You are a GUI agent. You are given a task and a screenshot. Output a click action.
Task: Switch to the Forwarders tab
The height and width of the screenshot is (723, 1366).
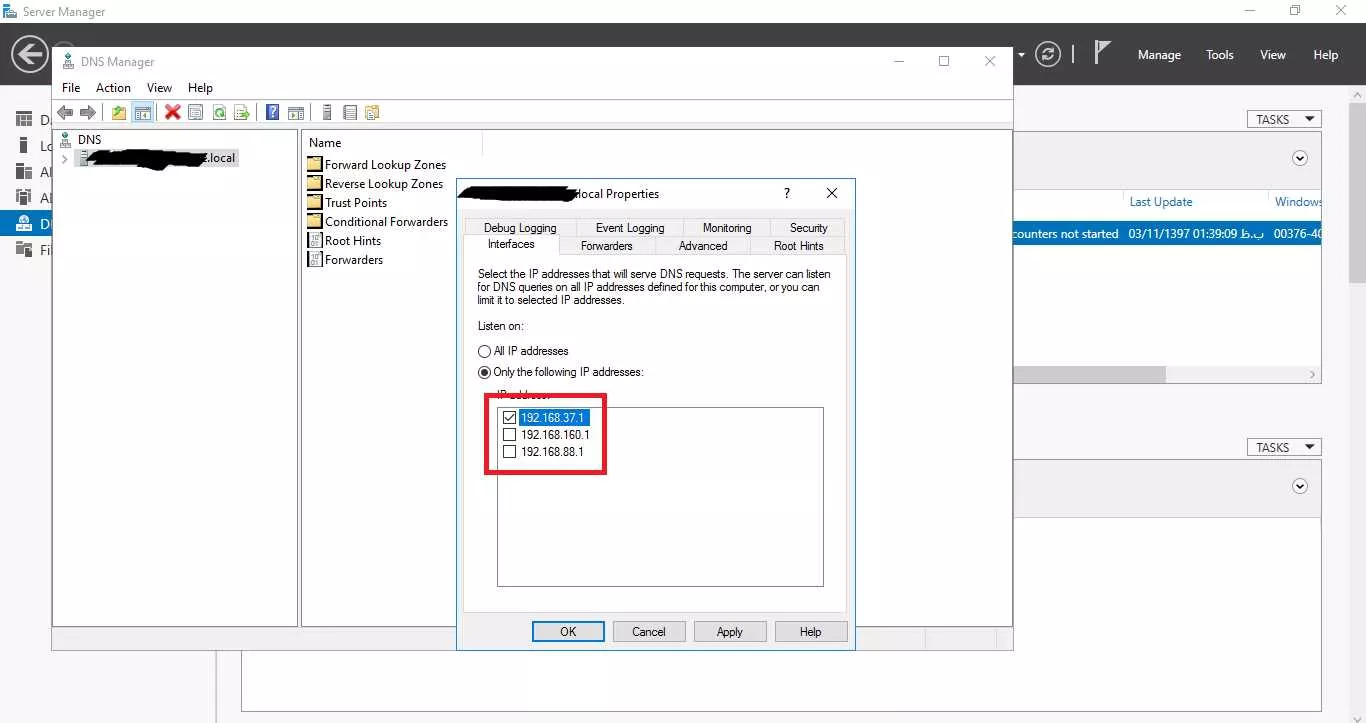[607, 245]
